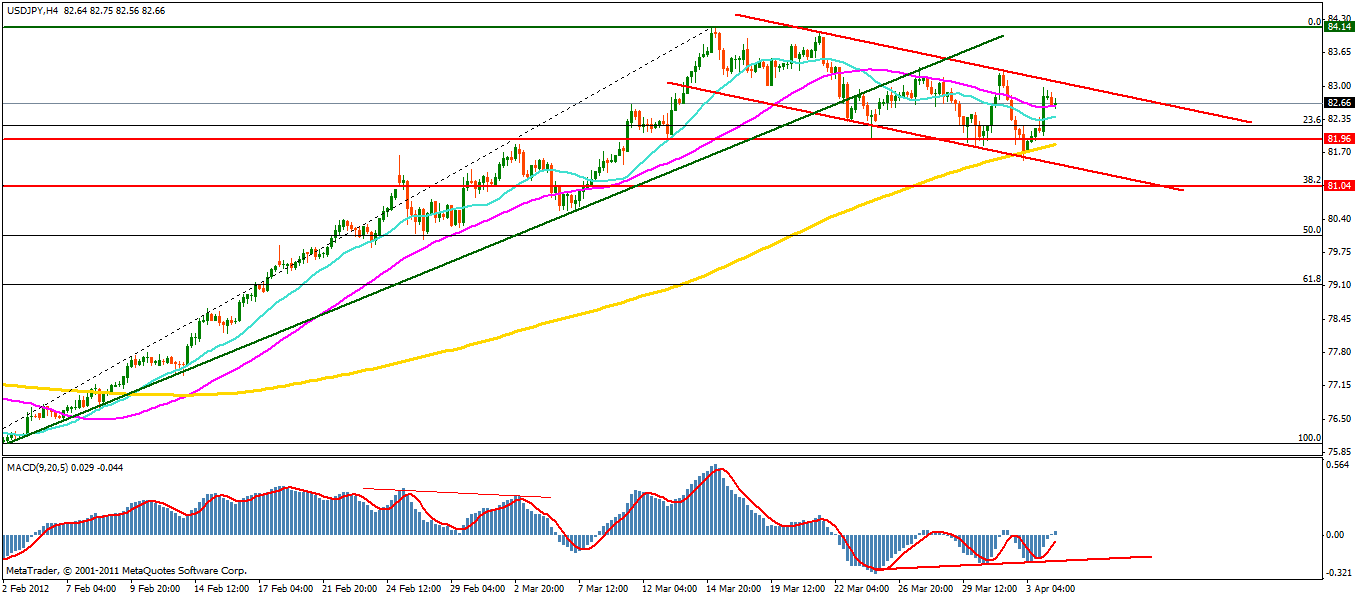Click the Fibonacci 50.0 level label
This screenshot has height=596, width=1360.
pos(1310,229)
